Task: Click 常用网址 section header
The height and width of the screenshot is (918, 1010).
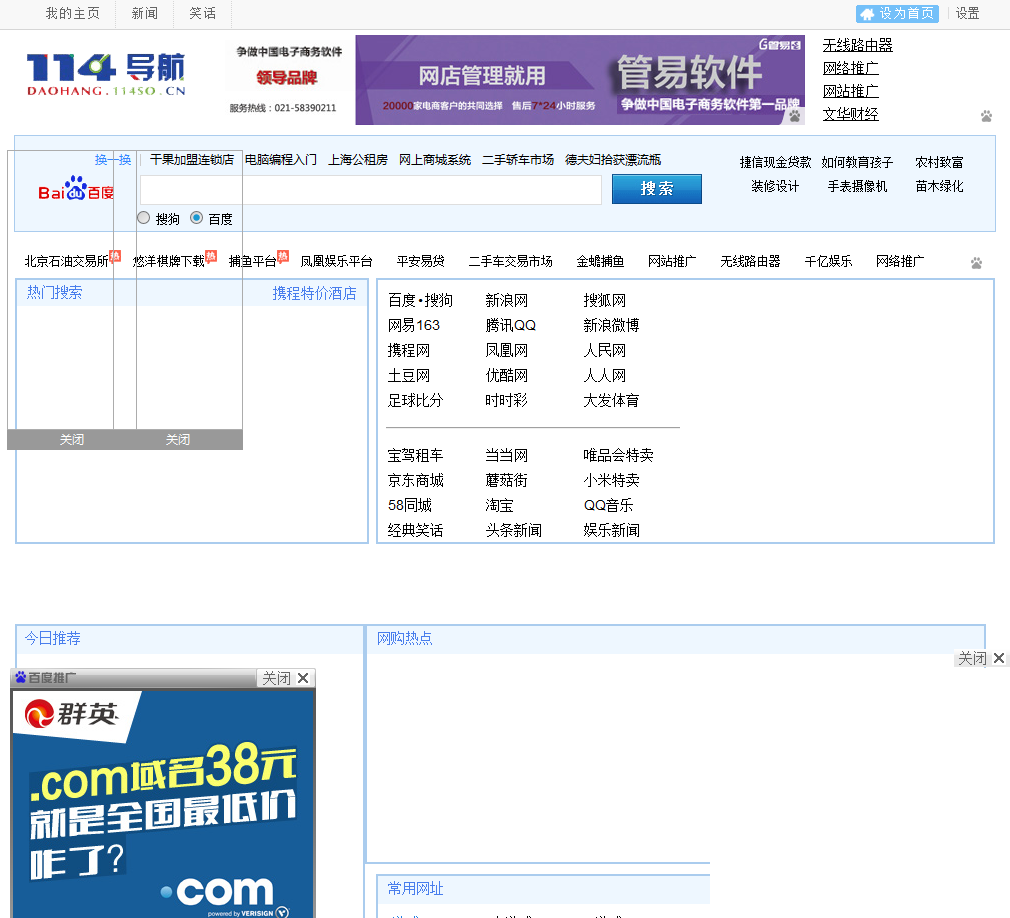Action: click(x=415, y=889)
